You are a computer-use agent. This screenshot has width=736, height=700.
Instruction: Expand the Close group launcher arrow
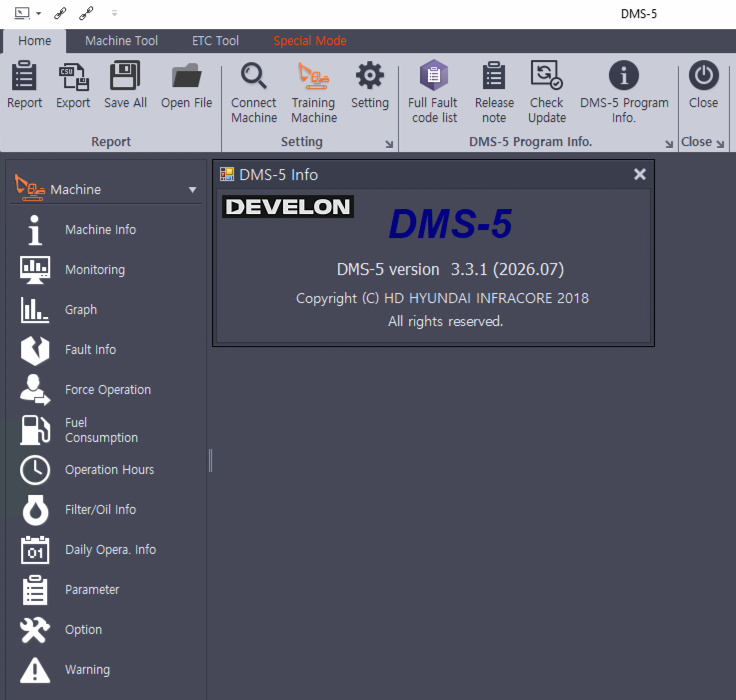pos(720,144)
